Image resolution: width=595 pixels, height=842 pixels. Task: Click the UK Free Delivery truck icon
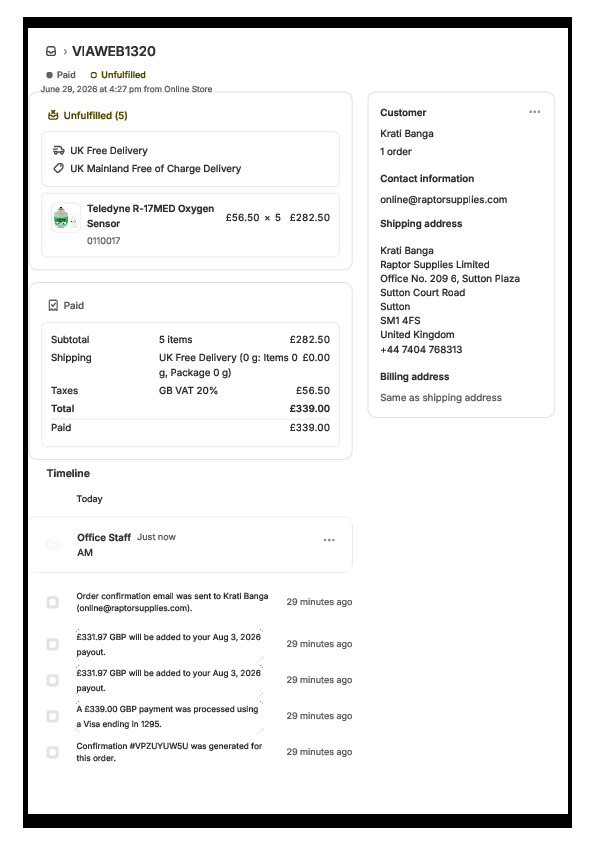pyautogui.click(x=59, y=150)
